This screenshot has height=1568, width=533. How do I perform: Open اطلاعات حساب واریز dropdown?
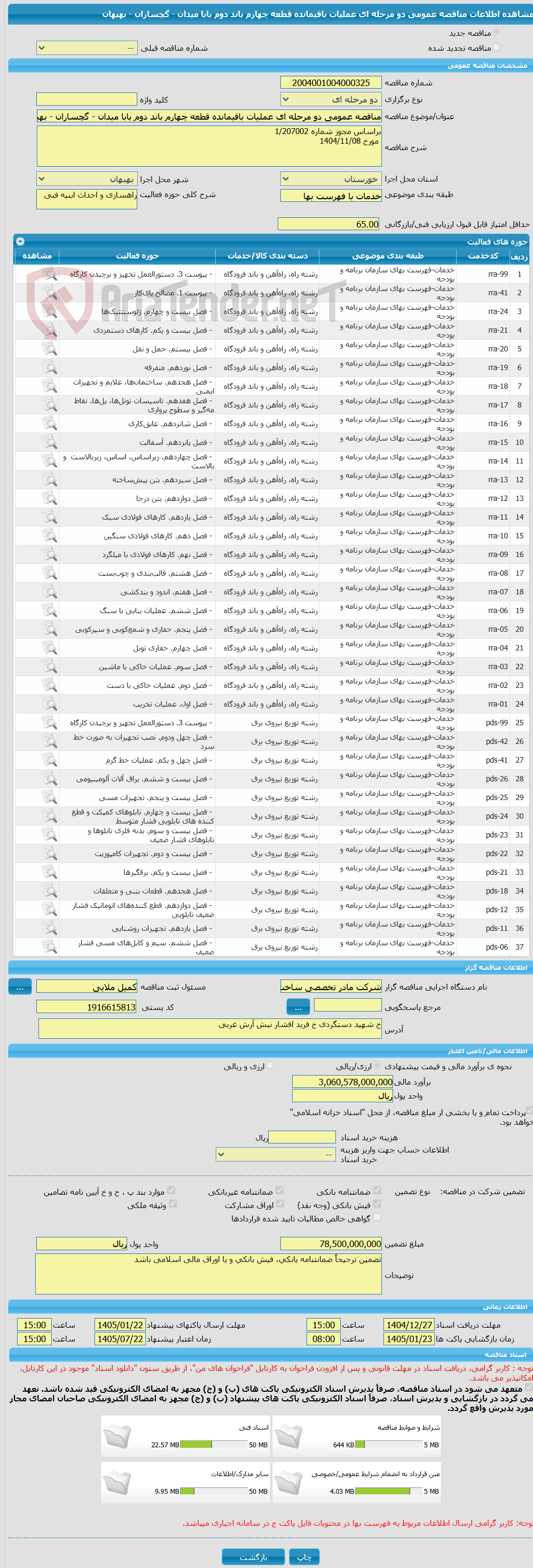point(276,1154)
